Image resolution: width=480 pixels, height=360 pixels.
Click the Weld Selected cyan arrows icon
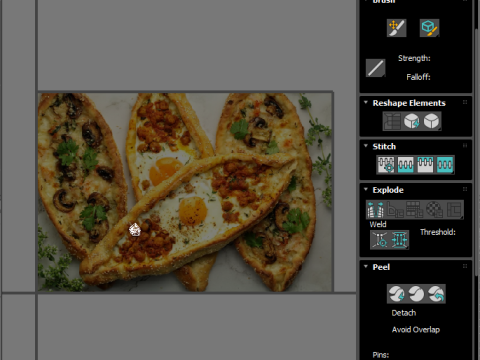coord(399,240)
